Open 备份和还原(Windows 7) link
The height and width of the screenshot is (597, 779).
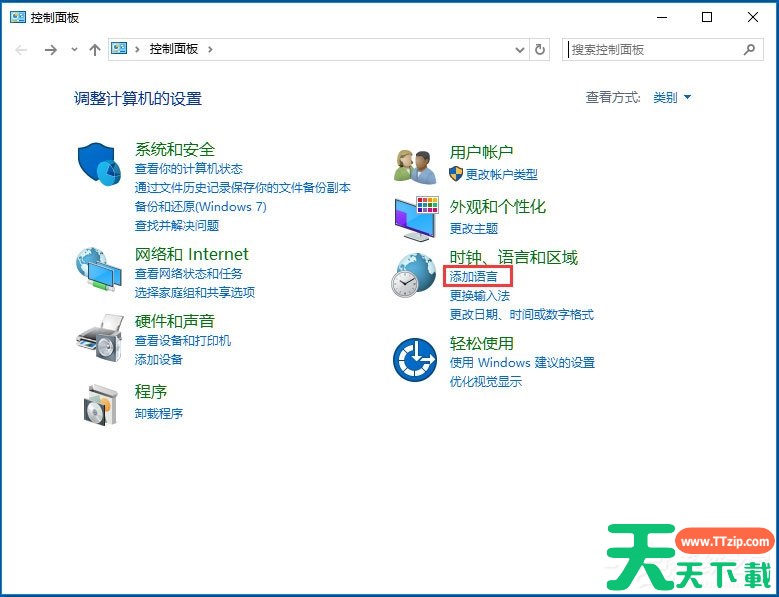click(201, 207)
